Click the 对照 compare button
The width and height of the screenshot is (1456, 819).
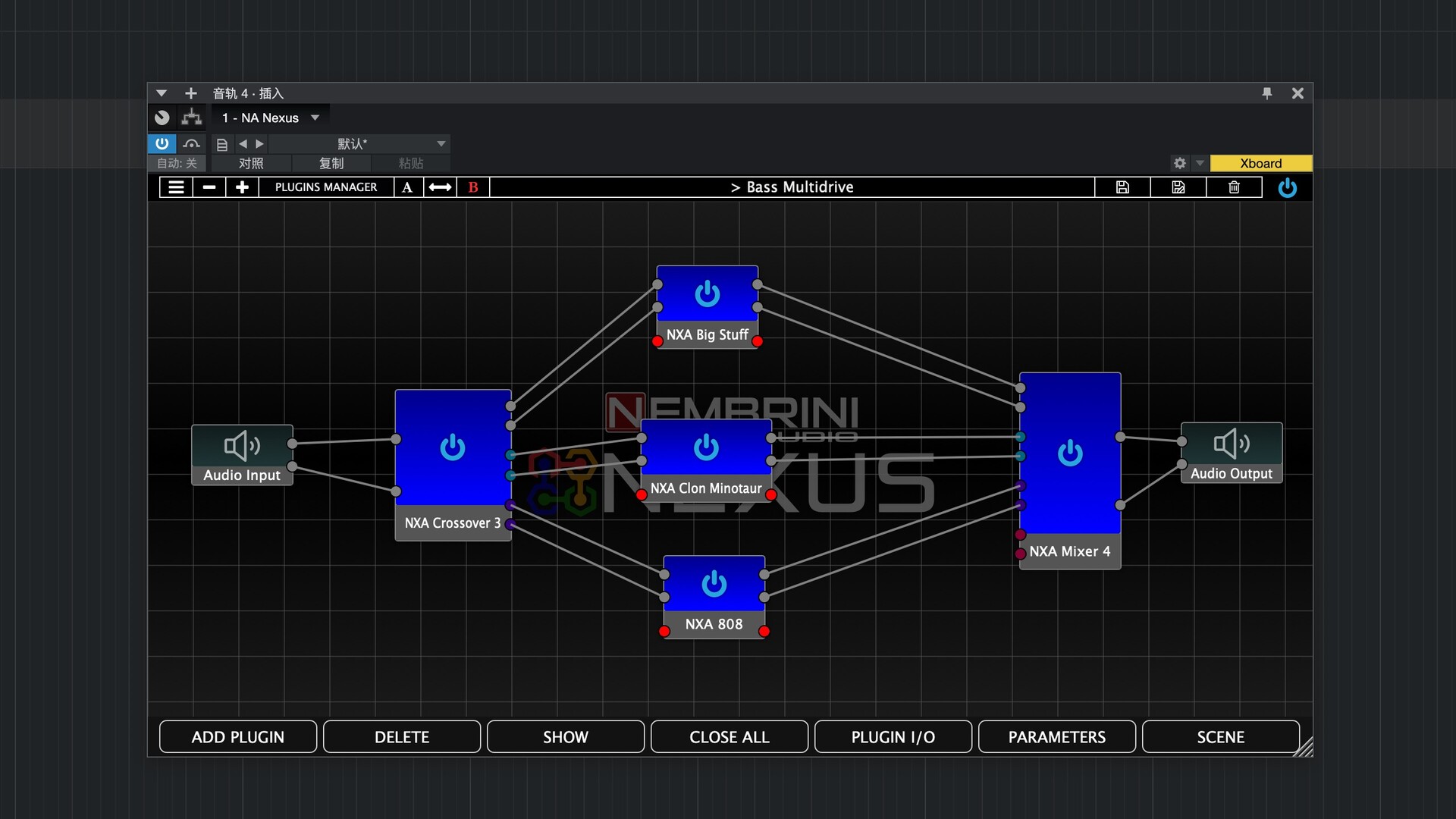tap(251, 164)
